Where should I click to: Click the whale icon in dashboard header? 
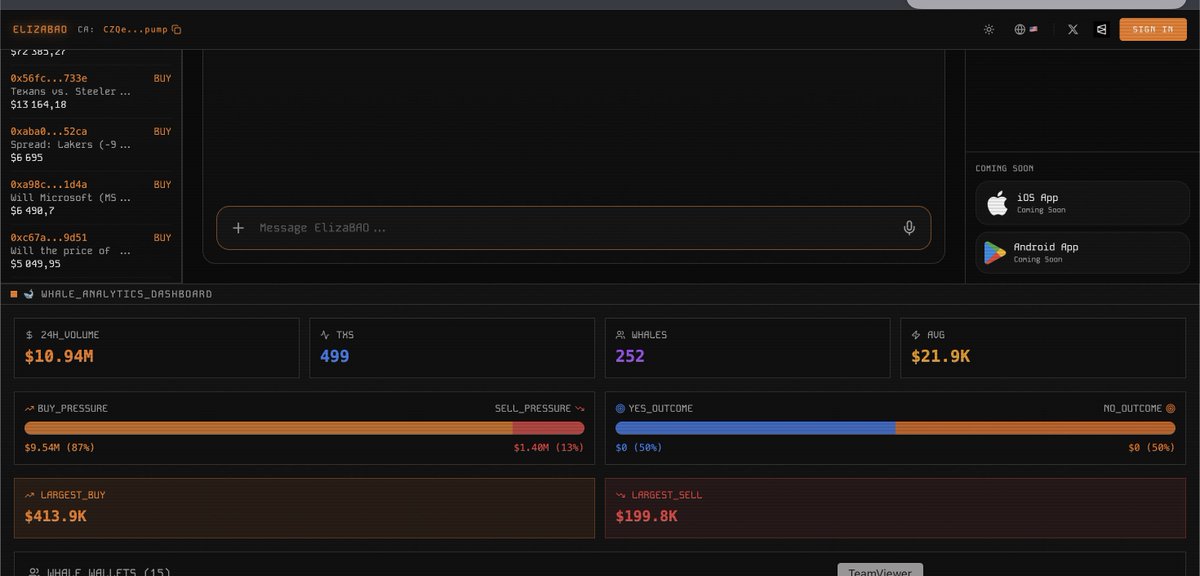pos(28,294)
